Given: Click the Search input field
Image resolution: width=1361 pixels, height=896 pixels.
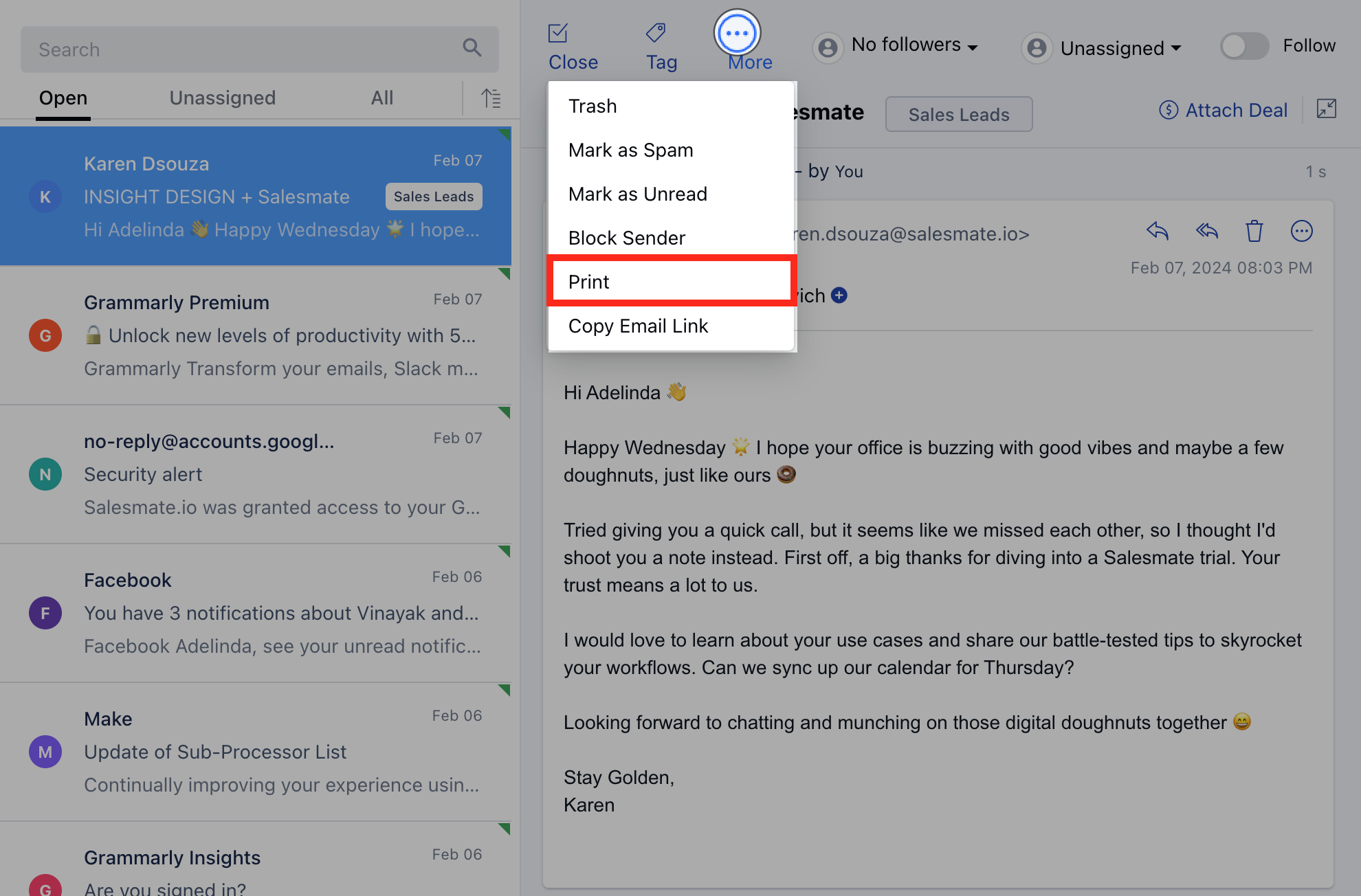Looking at the screenshot, I should (x=241, y=49).
